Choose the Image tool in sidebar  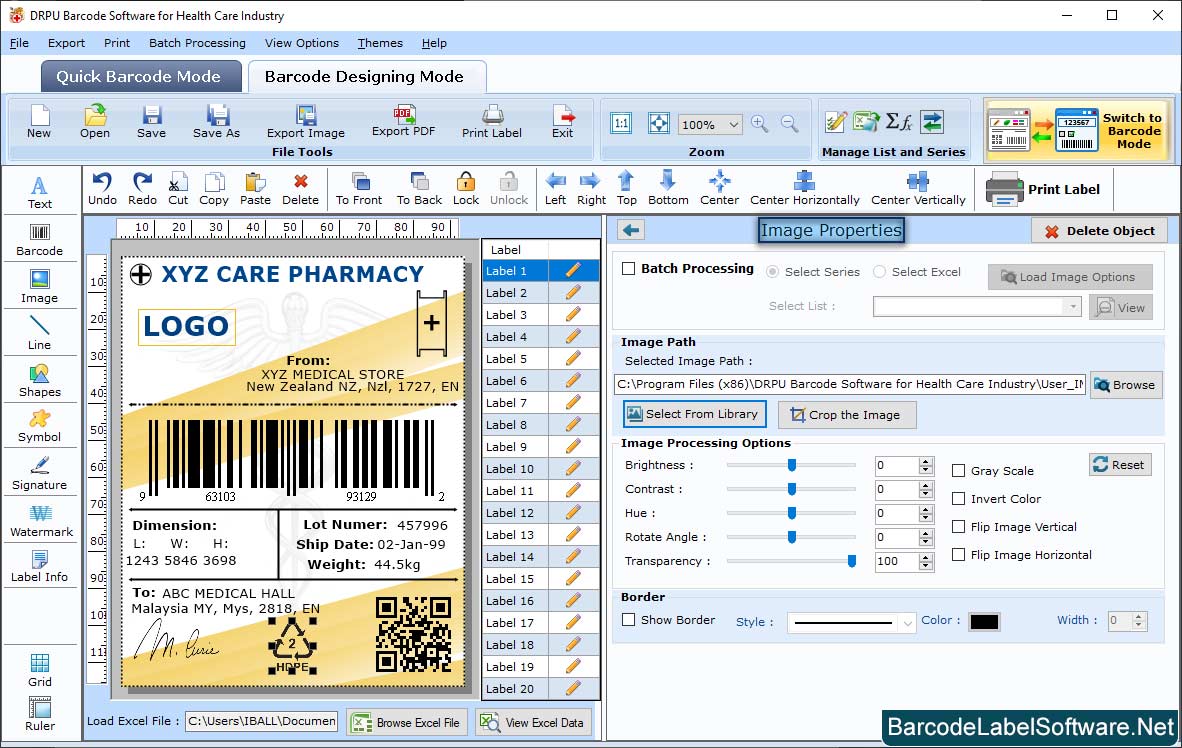click(x=39, y=287)
